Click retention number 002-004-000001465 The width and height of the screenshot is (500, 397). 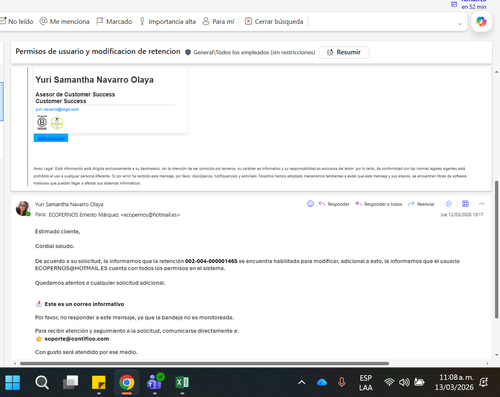211,261
